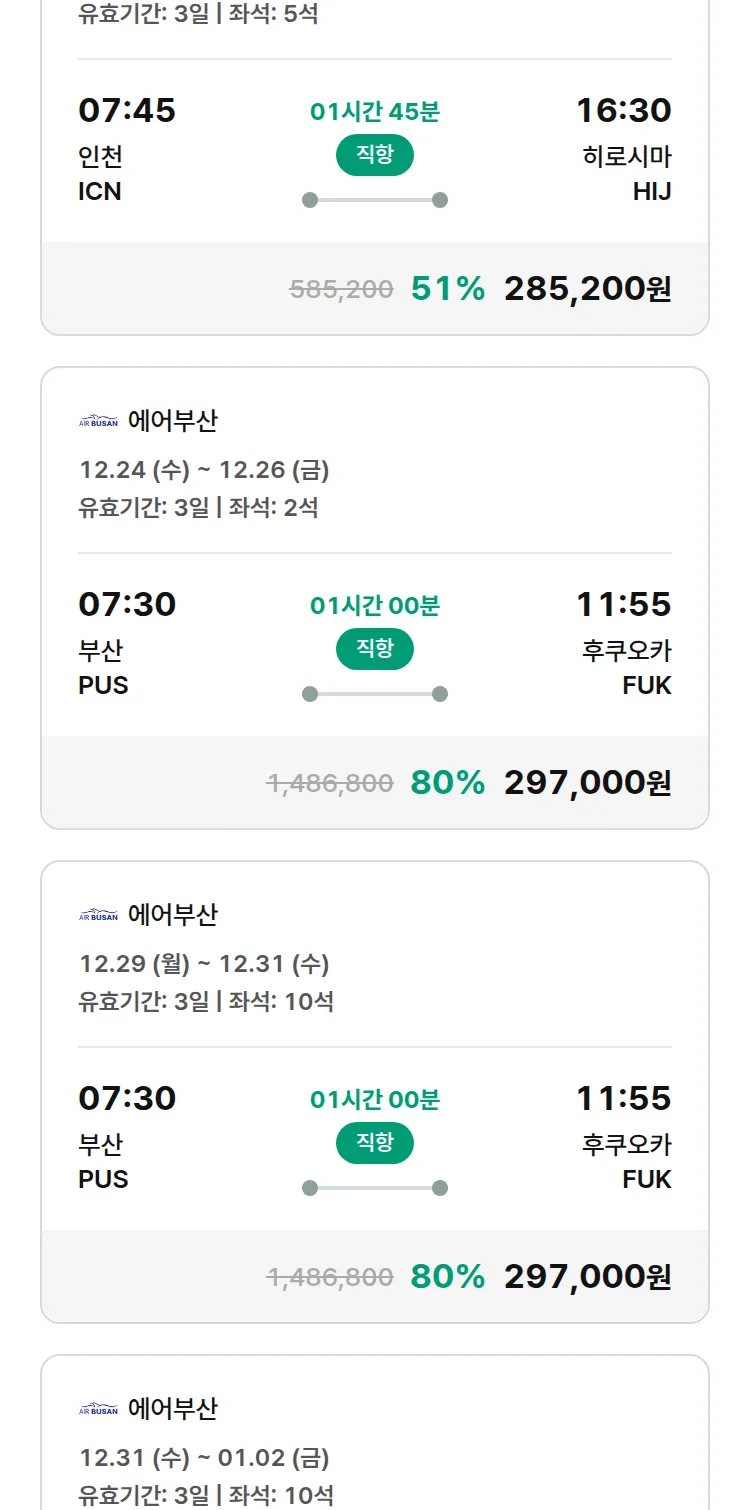
Task: Click the route line icon on the ICN–HIJ flight
Action: click(x=375, y=200)
